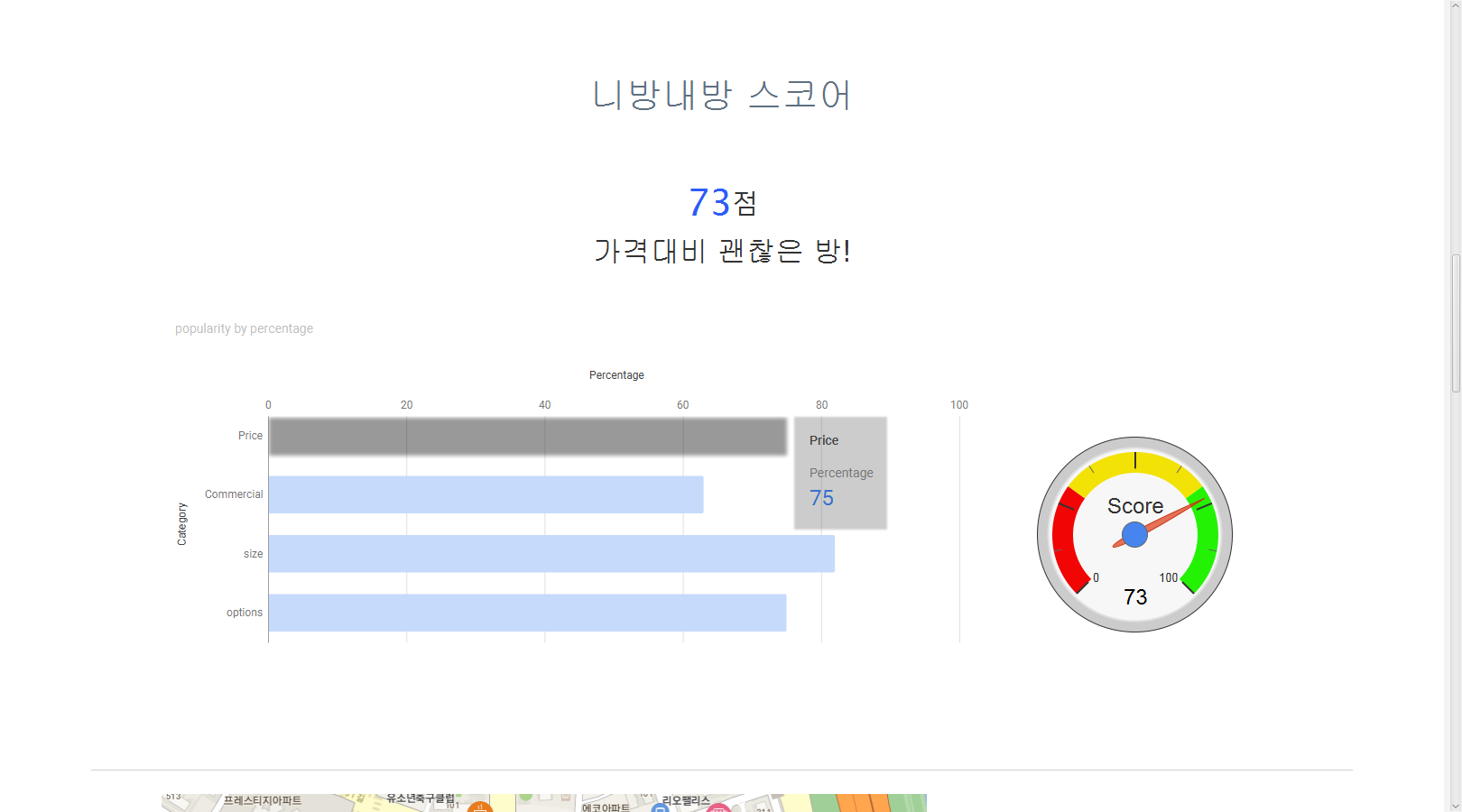Click the 'Category' vertical axis title
Image resolution: width=1462 pixels, height=812 pixels.
click(181, 524)
